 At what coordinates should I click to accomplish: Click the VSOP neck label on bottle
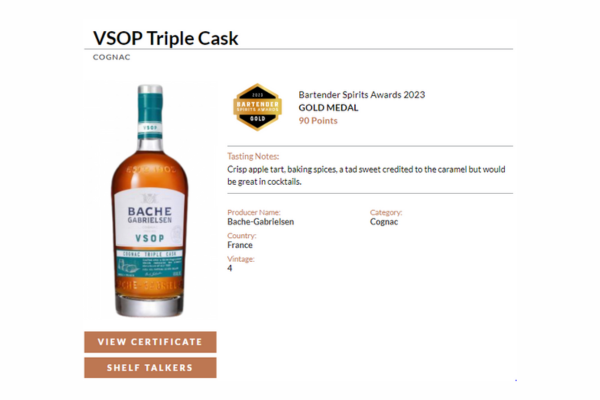(150, 127)
